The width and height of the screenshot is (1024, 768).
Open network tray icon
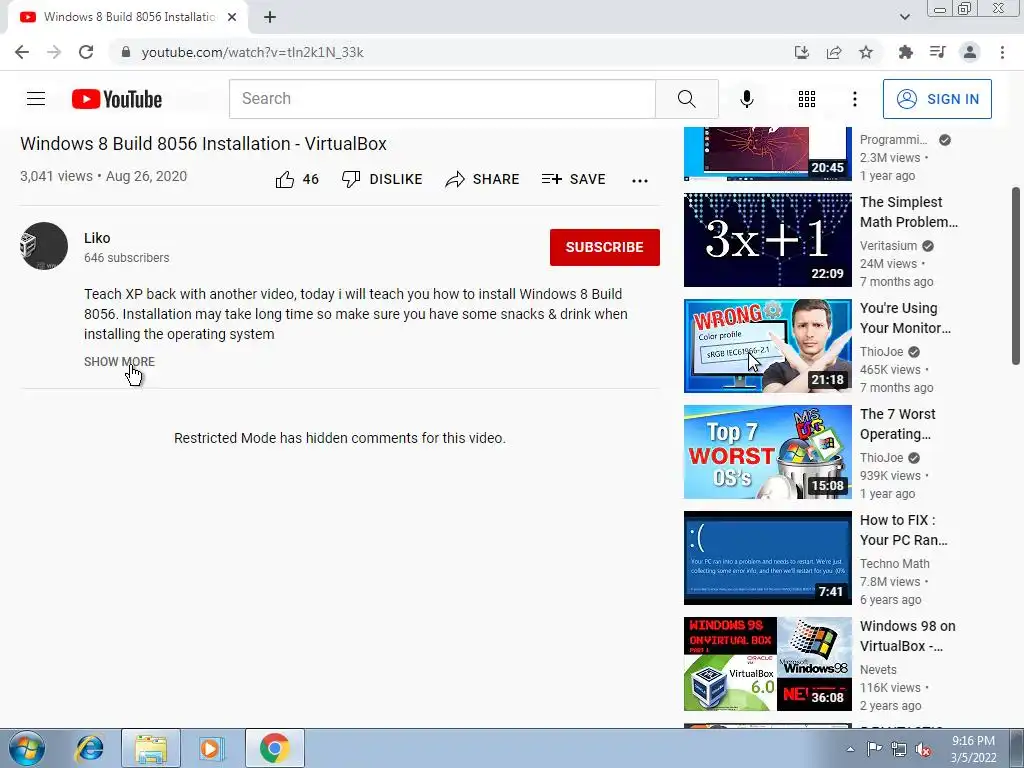coord(899,749)
